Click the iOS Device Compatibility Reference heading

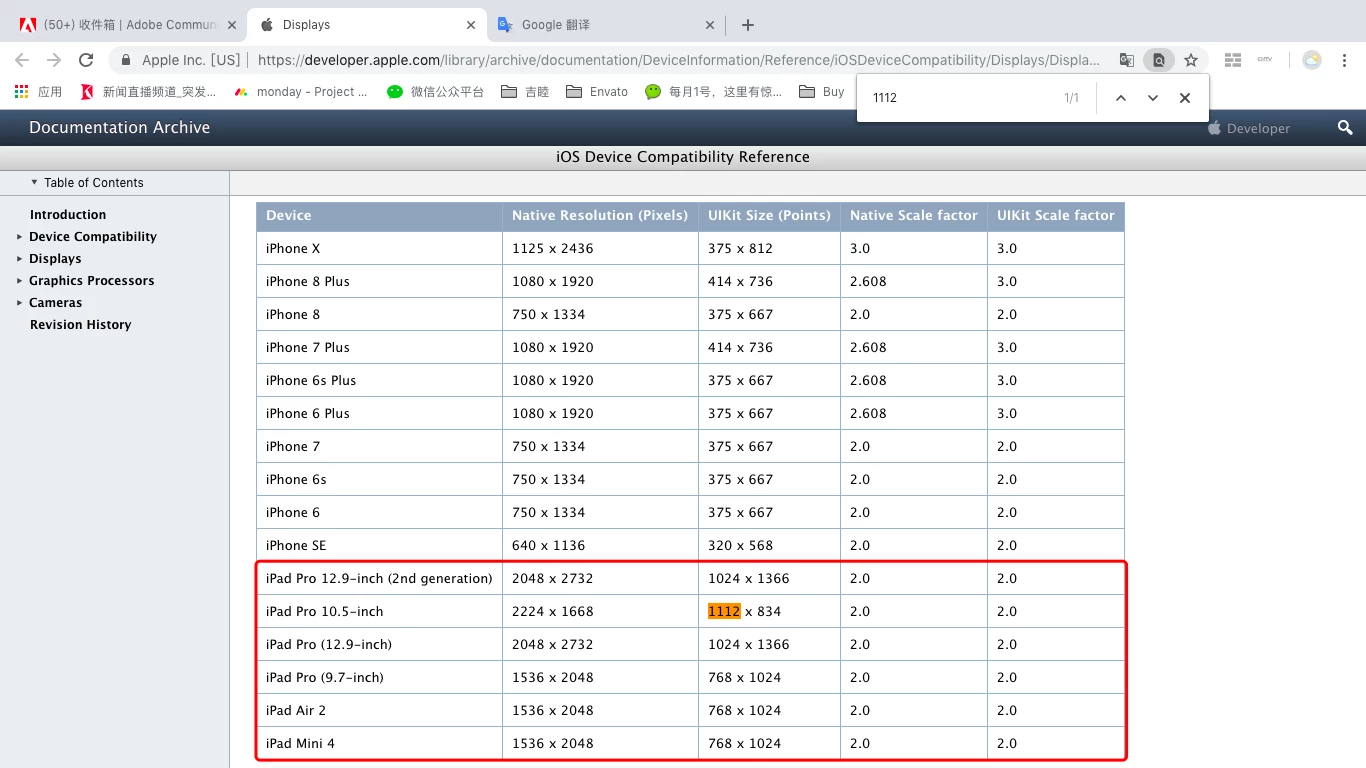[683, 157]
